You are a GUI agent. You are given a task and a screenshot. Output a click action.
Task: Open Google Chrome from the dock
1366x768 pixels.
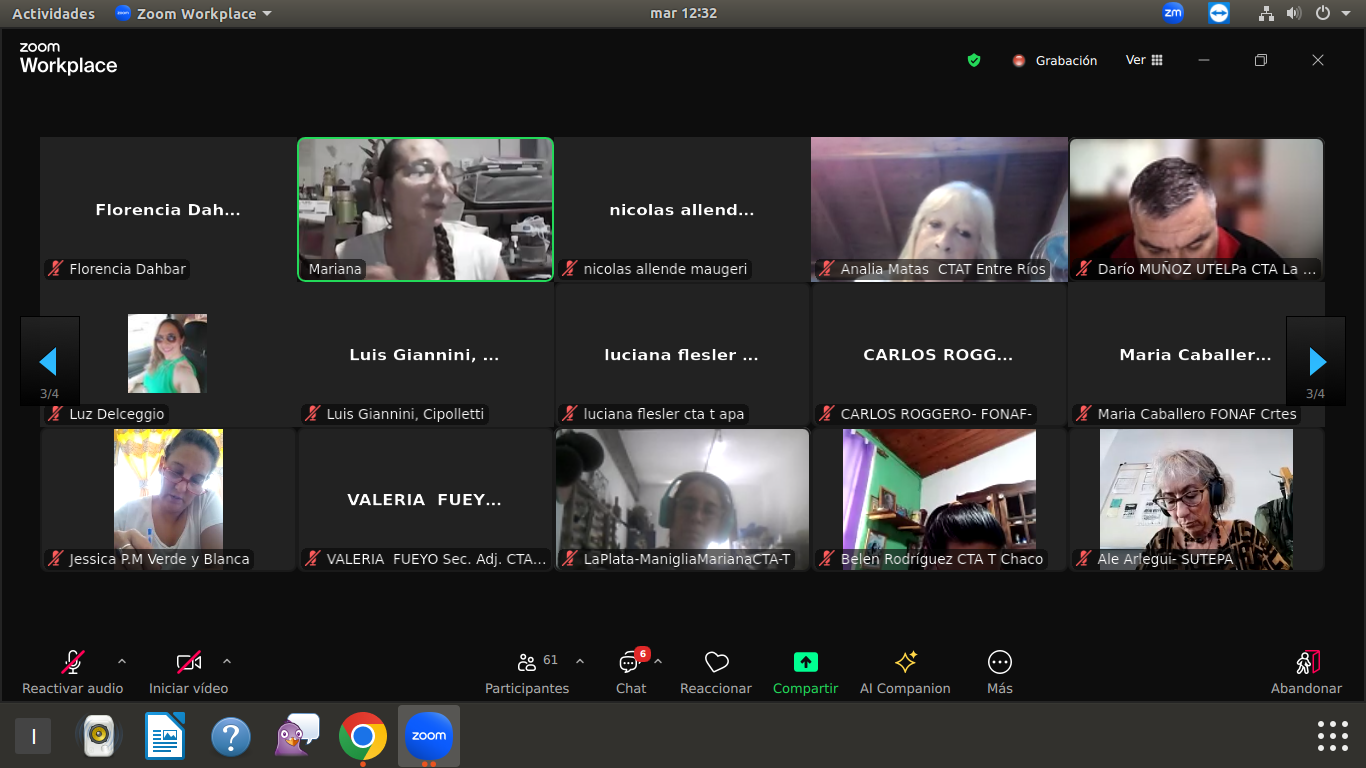click(363, 737)
